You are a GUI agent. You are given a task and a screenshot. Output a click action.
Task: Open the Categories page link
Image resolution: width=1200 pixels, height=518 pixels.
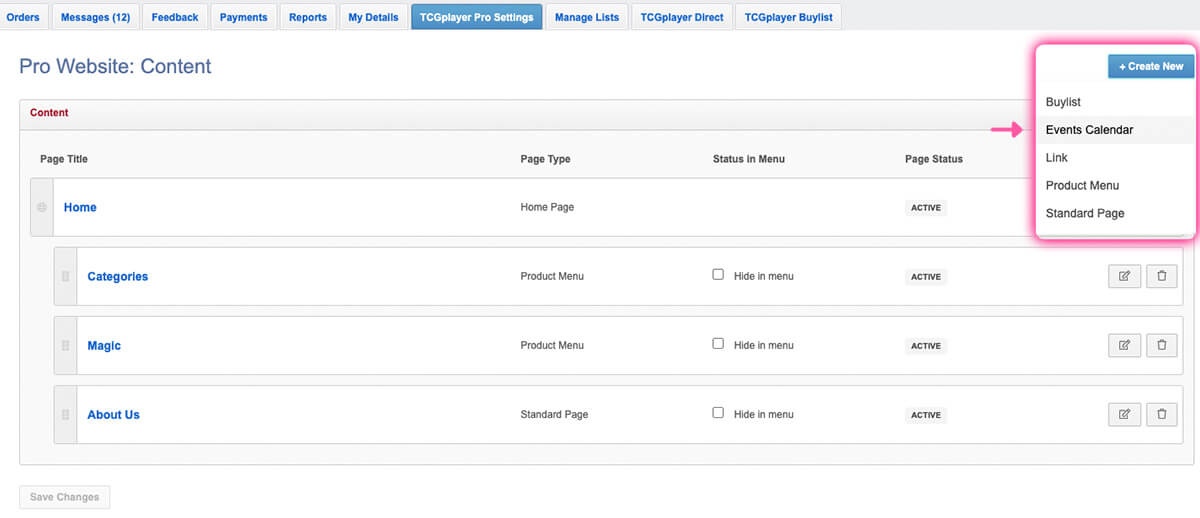pos(117,276)
